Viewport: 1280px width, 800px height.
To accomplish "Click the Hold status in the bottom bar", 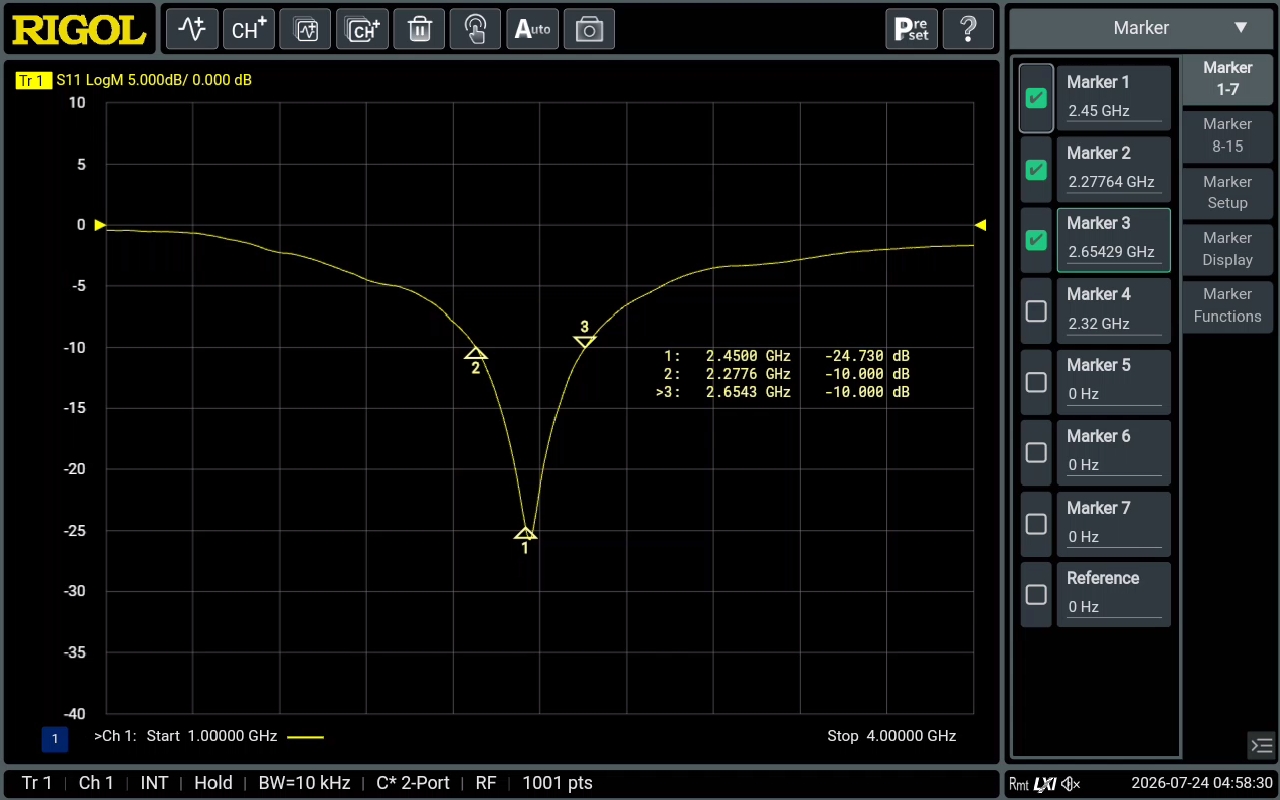I will click(x=213, y=783).
